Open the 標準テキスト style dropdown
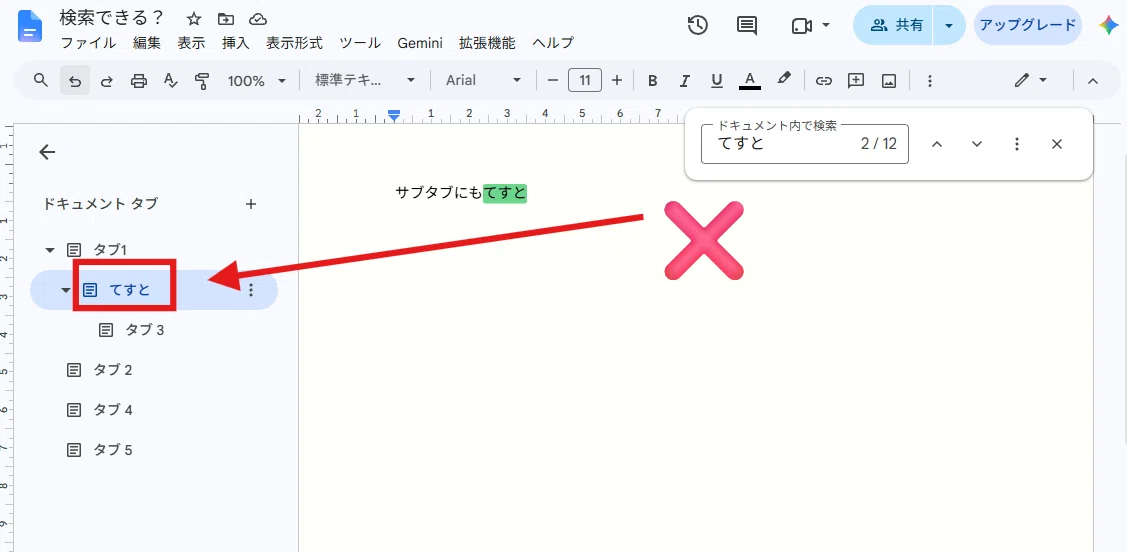Image resolution: width=1127 pixels, height=552 pixels. pyautogui.click(x=365, y=80)
